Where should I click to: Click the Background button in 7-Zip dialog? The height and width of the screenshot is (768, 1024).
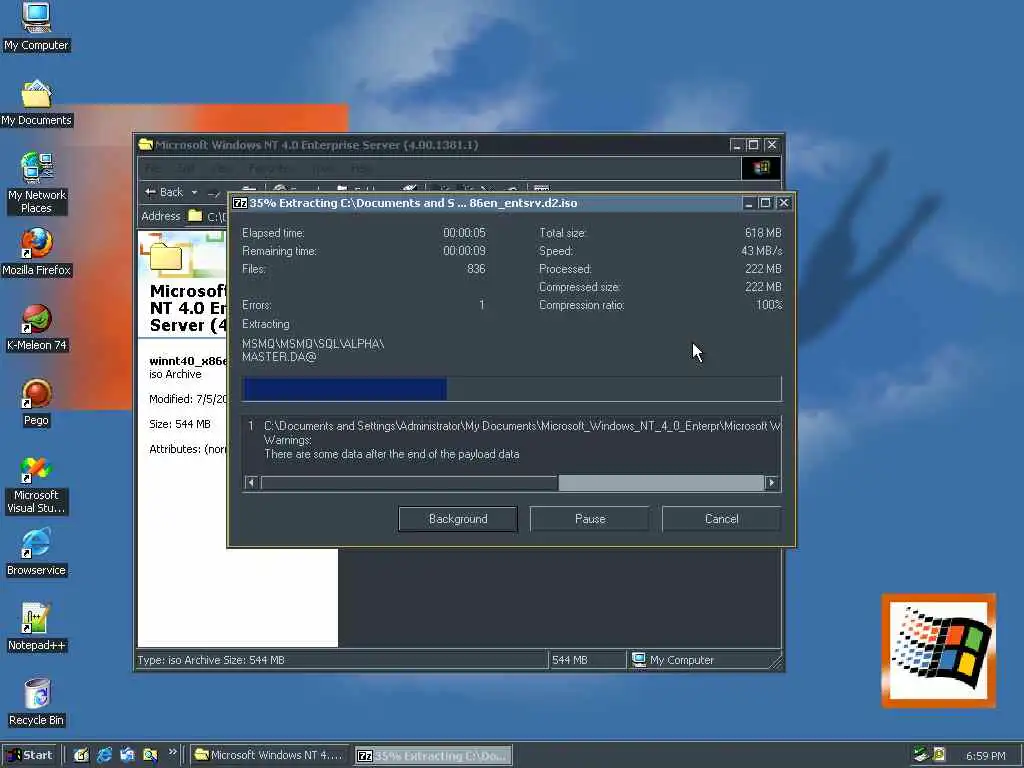point(458,519)
